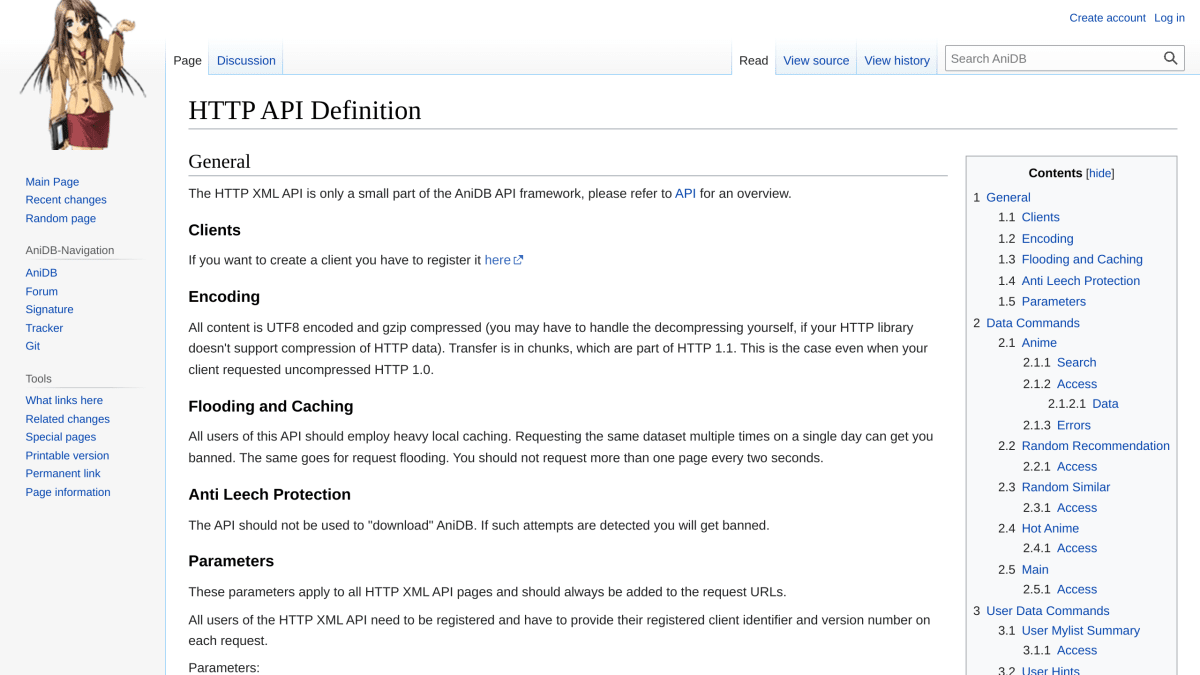
Task: Open the View history tab
Action: point(897,60)
